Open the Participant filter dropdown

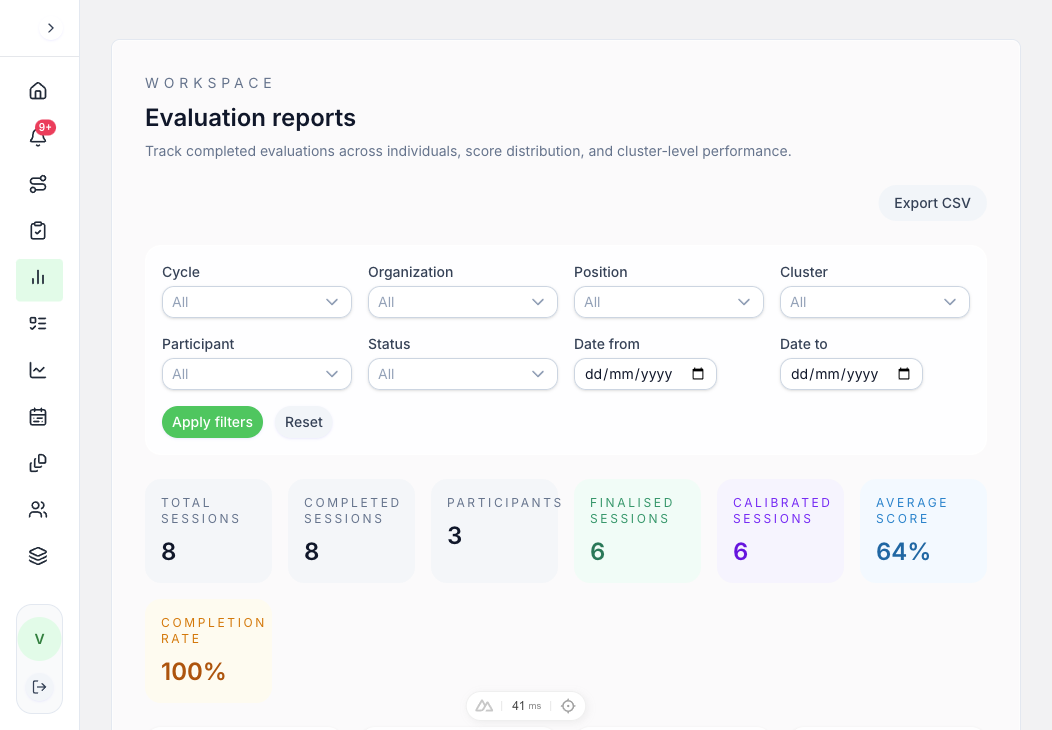pyautogui.click(x=257, y=374)
